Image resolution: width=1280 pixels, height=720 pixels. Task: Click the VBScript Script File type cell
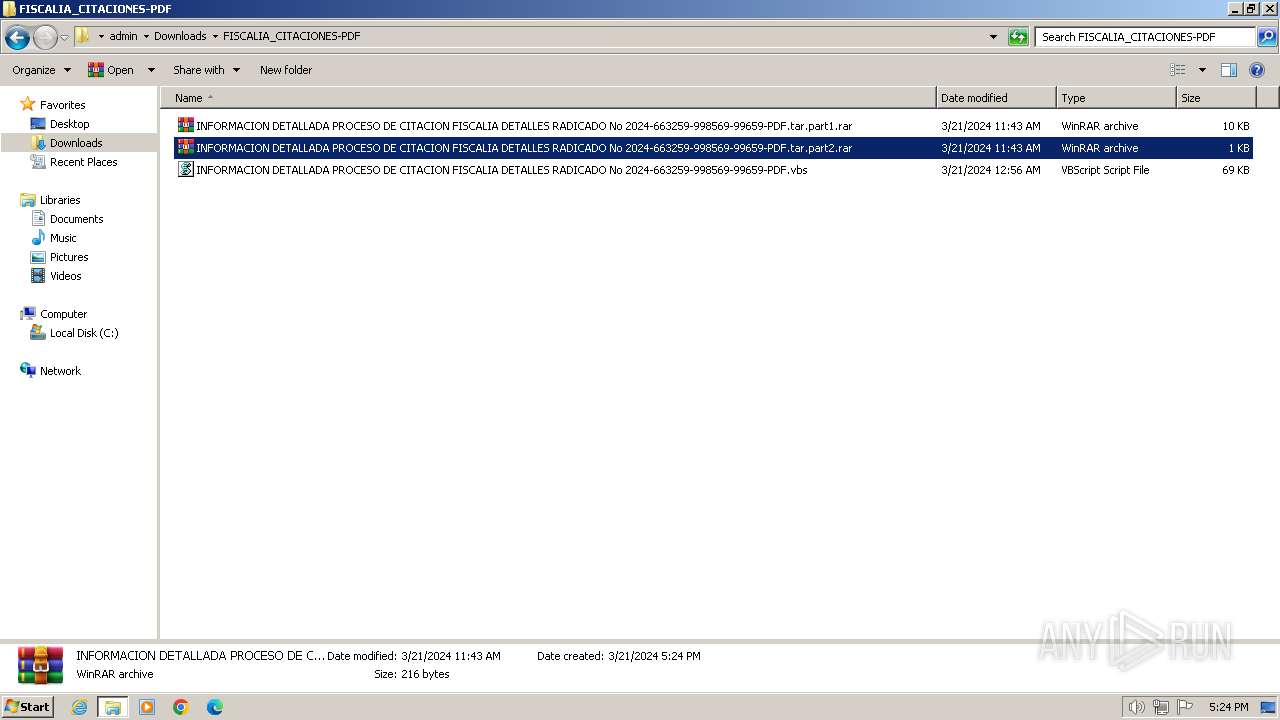(1105, 170)
